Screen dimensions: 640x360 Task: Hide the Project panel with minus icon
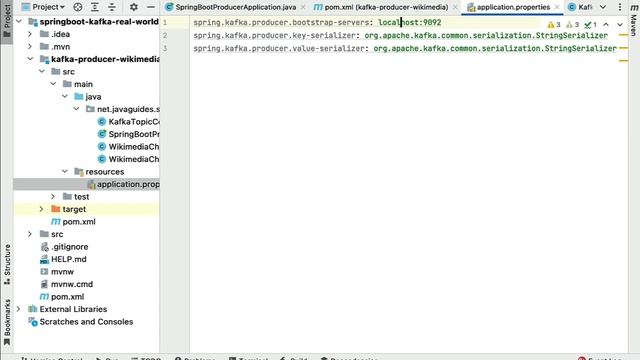coord(151,7)
